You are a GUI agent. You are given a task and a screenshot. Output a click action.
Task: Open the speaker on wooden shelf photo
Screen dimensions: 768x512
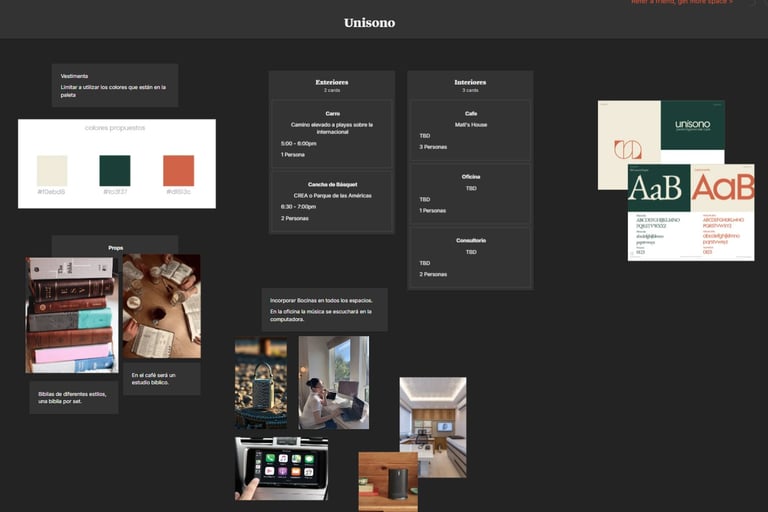coord(388,482)
